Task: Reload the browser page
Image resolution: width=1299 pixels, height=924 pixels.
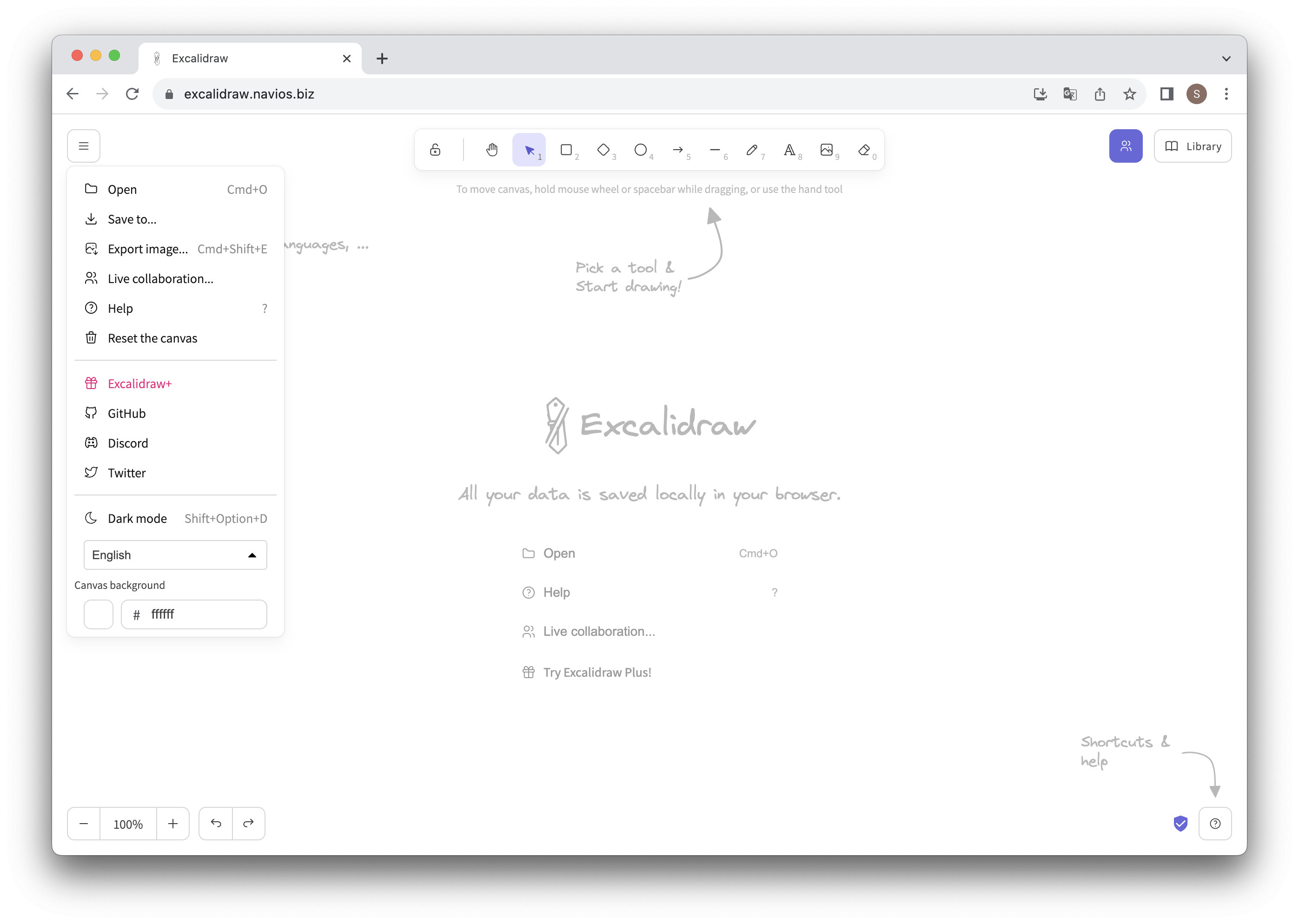Action: point(132,94)
